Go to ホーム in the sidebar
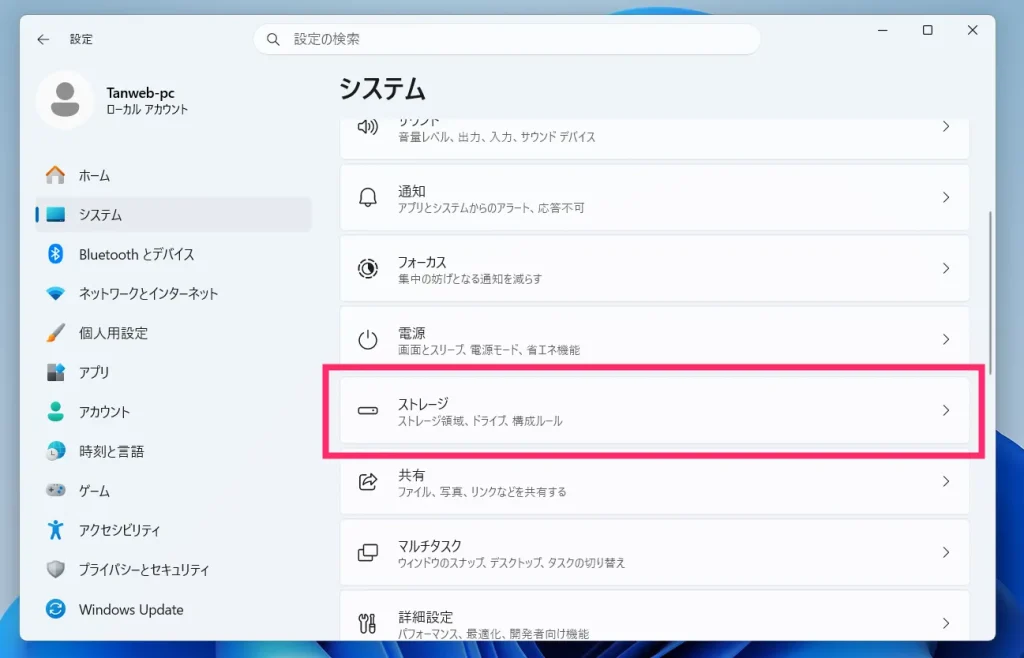 click(173, 175)
